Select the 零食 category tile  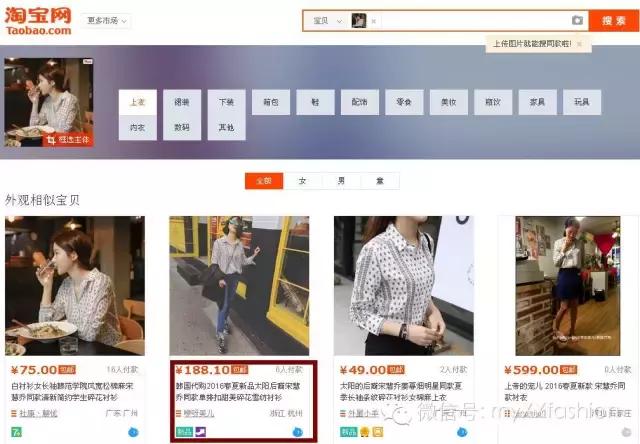coord(404,102)
